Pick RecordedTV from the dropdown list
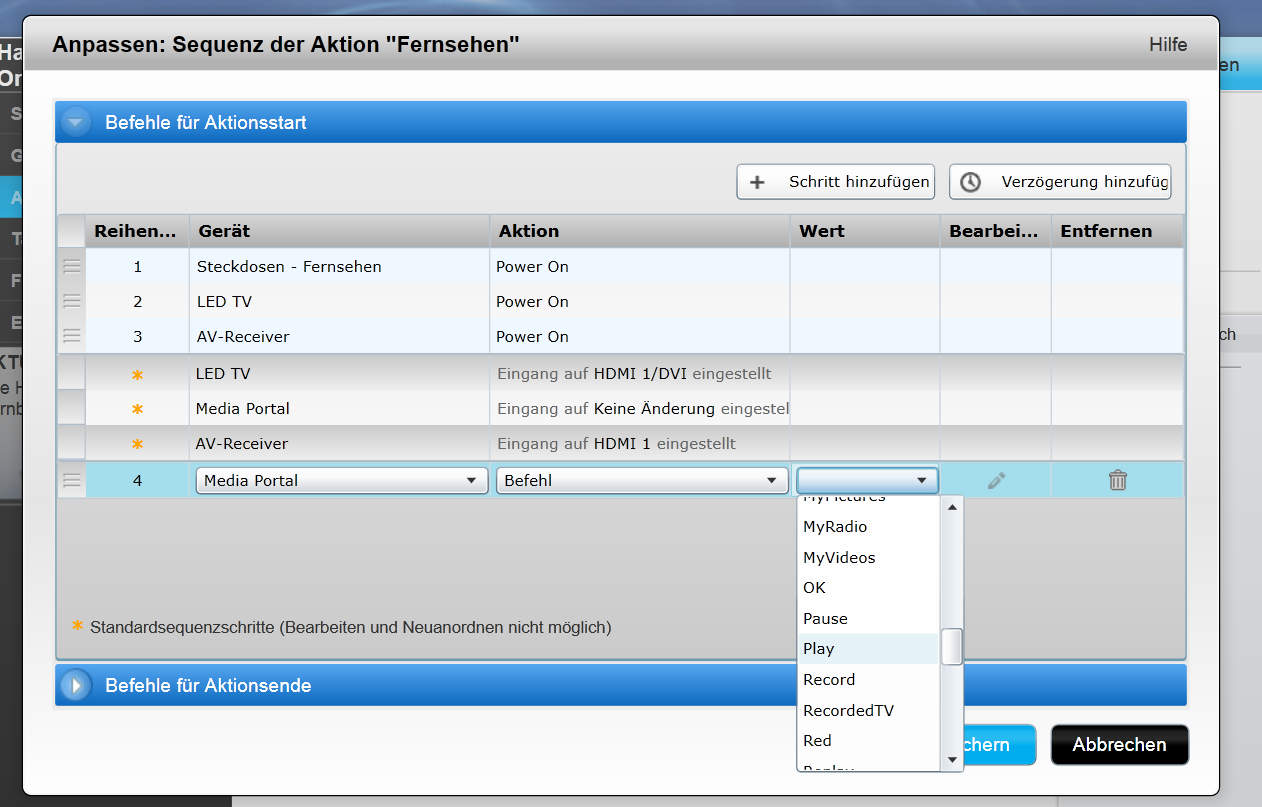 point(848,711)
